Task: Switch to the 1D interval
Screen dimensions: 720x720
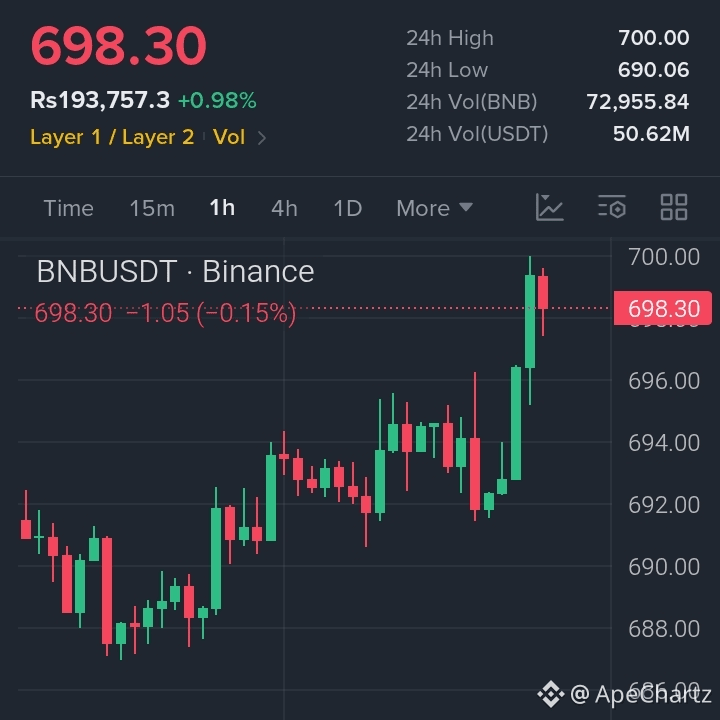Action: [x=348, y=208]
